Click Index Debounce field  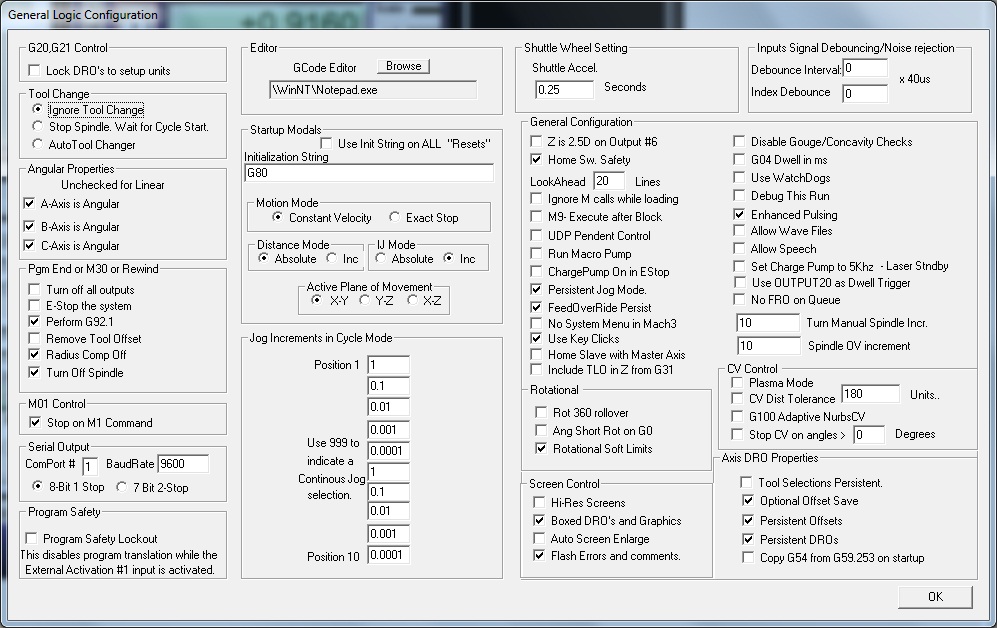[x=865, y=93]
